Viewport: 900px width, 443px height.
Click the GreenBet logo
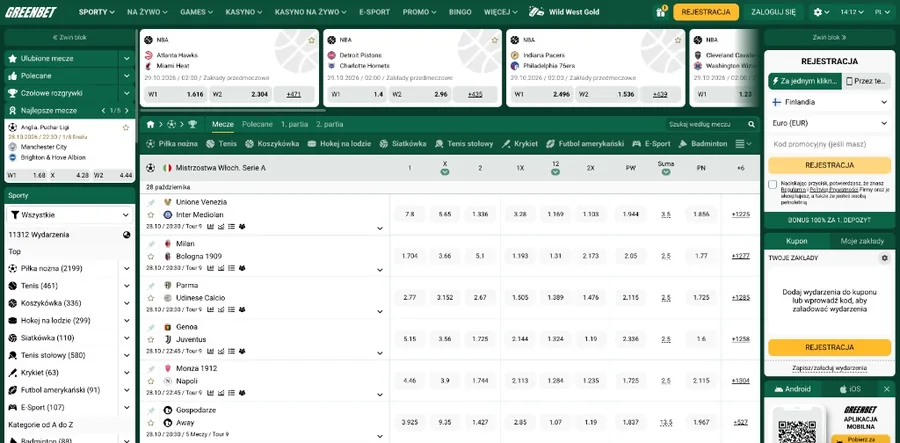click(x=32, y=12)
